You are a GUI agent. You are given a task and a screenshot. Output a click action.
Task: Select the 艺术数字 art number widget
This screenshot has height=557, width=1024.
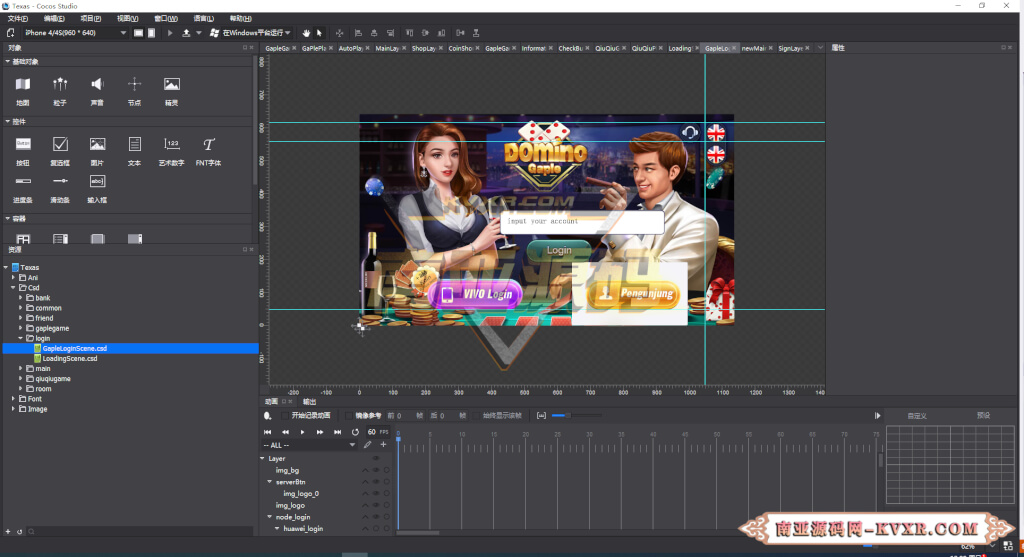point(171,151)
